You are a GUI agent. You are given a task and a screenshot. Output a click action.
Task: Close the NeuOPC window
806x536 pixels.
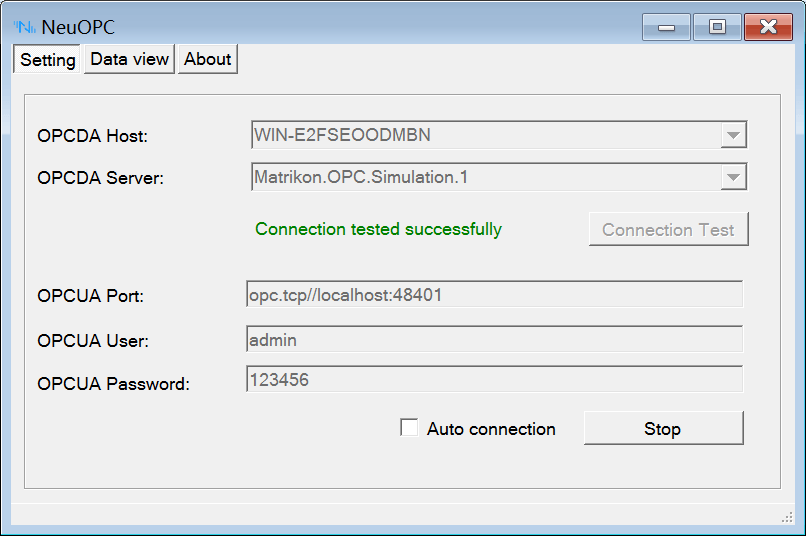coord(768,27)
